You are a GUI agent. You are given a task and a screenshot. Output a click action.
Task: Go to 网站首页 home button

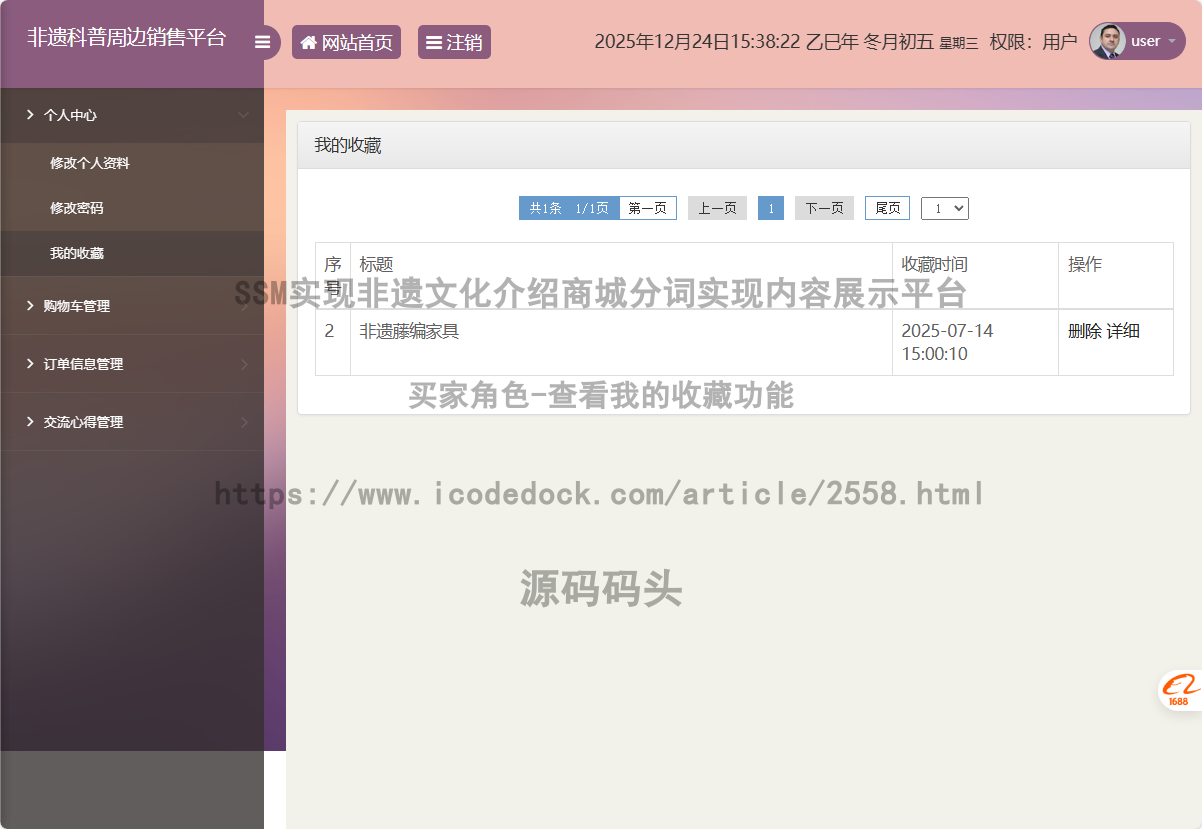pyautogui.click(x=346, y=42)
